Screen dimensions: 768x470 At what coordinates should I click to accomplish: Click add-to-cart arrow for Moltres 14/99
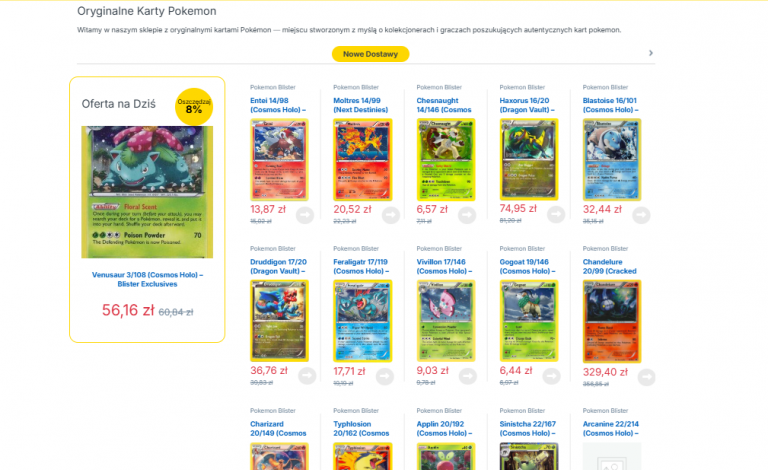pos(391,215)
